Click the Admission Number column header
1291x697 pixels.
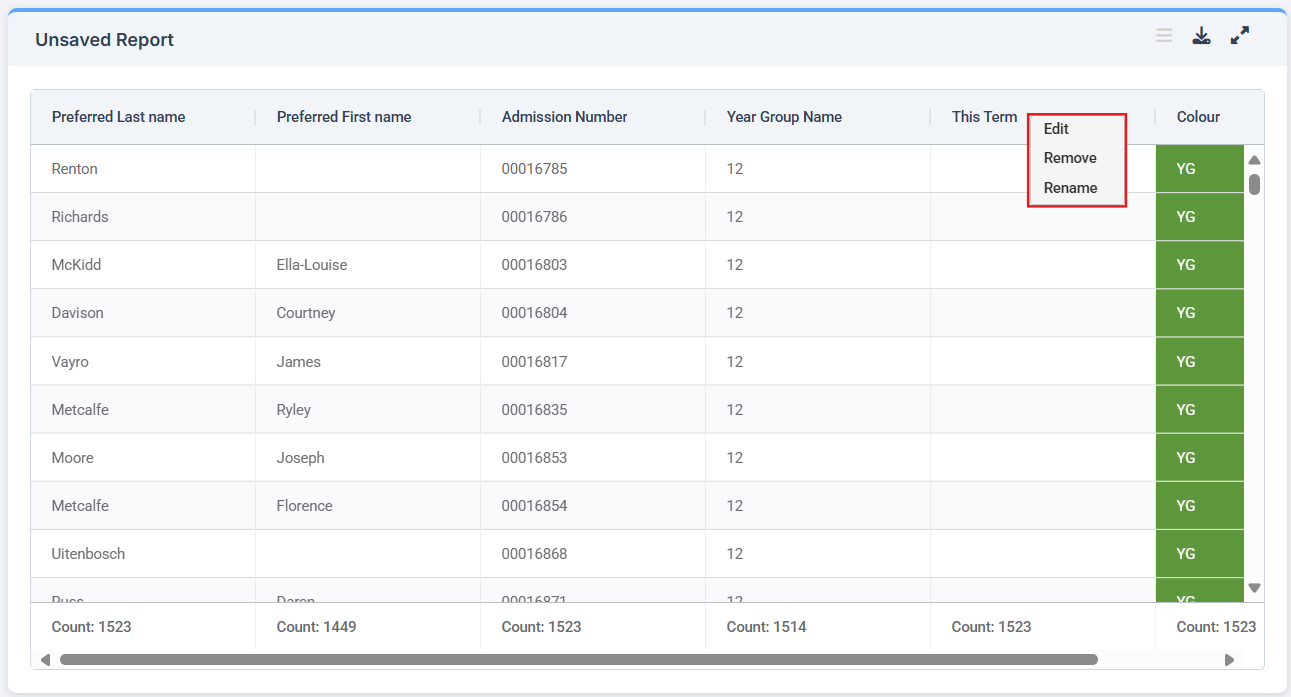pos(563,117)
